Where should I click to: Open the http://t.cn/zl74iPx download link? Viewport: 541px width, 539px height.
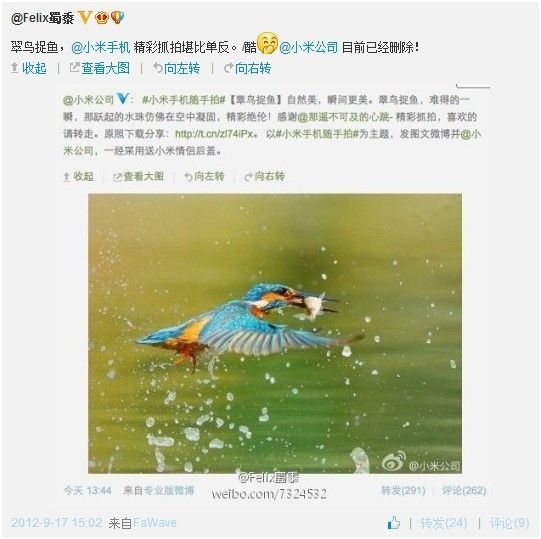pos(214,134)
